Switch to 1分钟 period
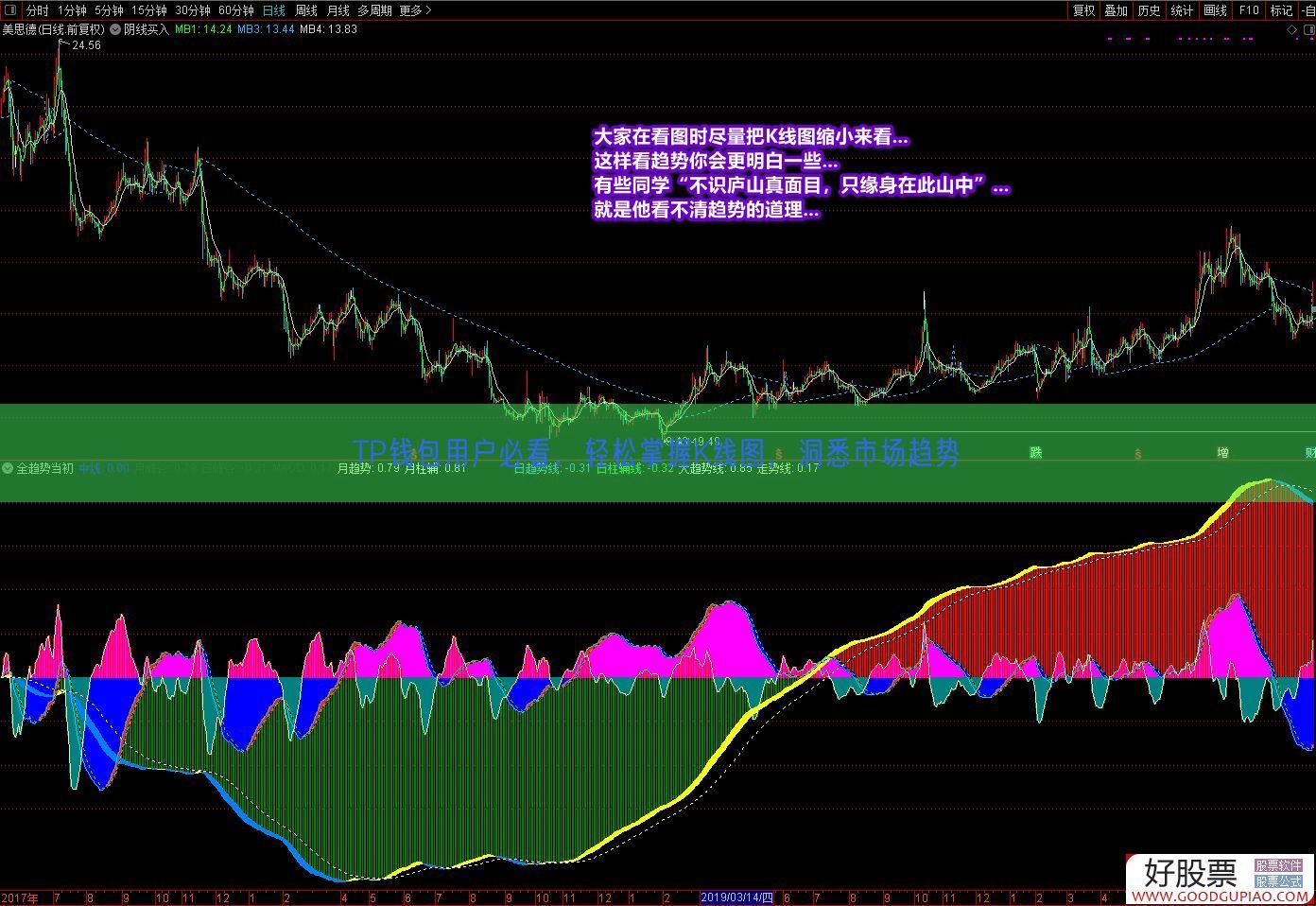The width and height of the screenshot is (1316, 906). pyautogui.click(x=72, y=10)
